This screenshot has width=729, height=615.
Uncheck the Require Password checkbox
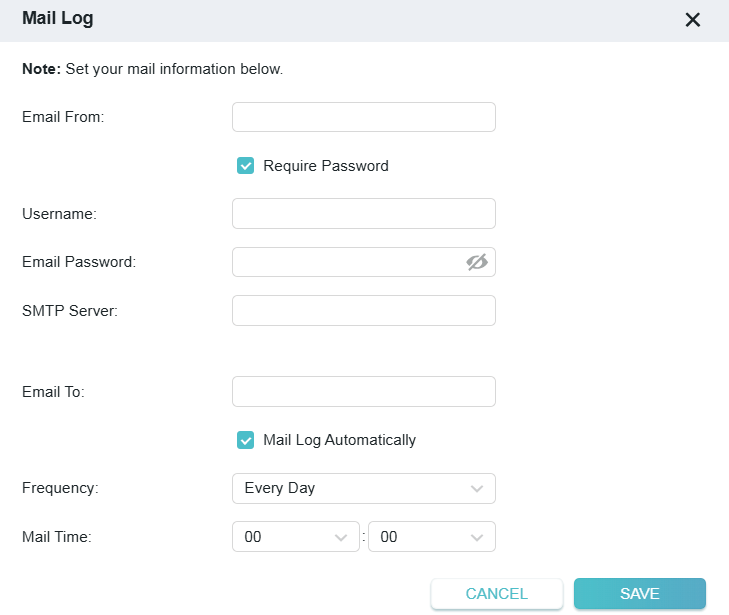[245, 166]
